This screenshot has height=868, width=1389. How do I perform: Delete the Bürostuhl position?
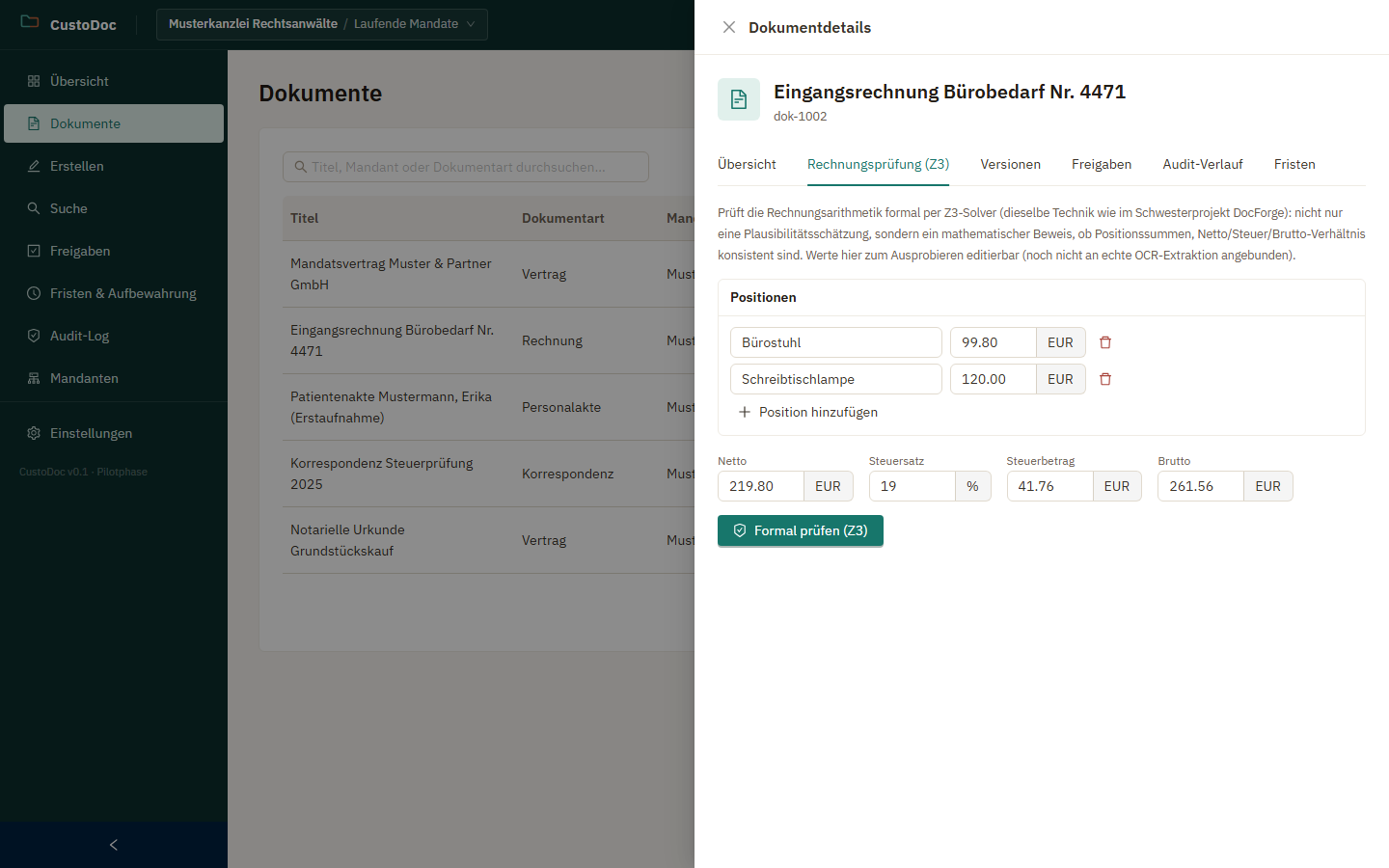click(x=1105, y=342)
